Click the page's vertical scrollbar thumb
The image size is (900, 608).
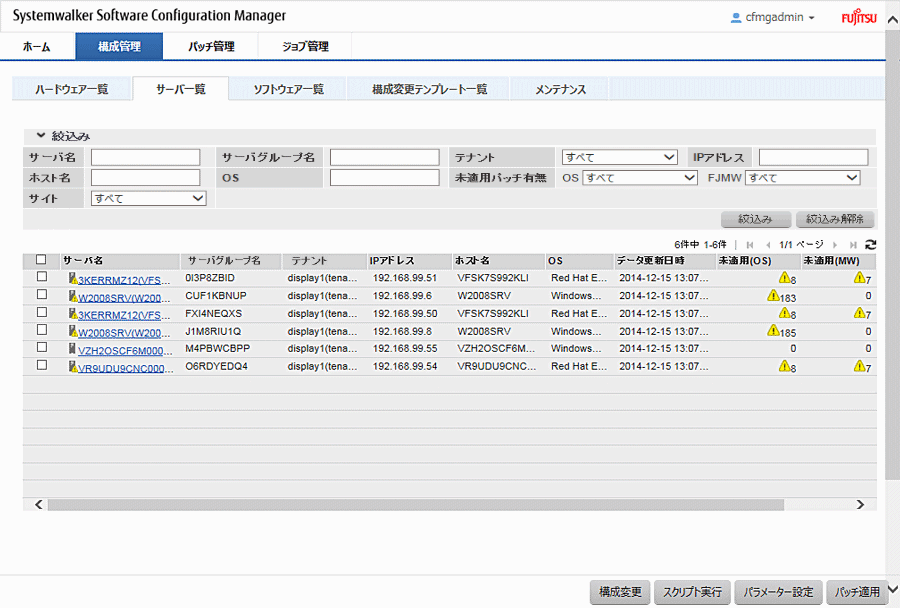point(893,253)
